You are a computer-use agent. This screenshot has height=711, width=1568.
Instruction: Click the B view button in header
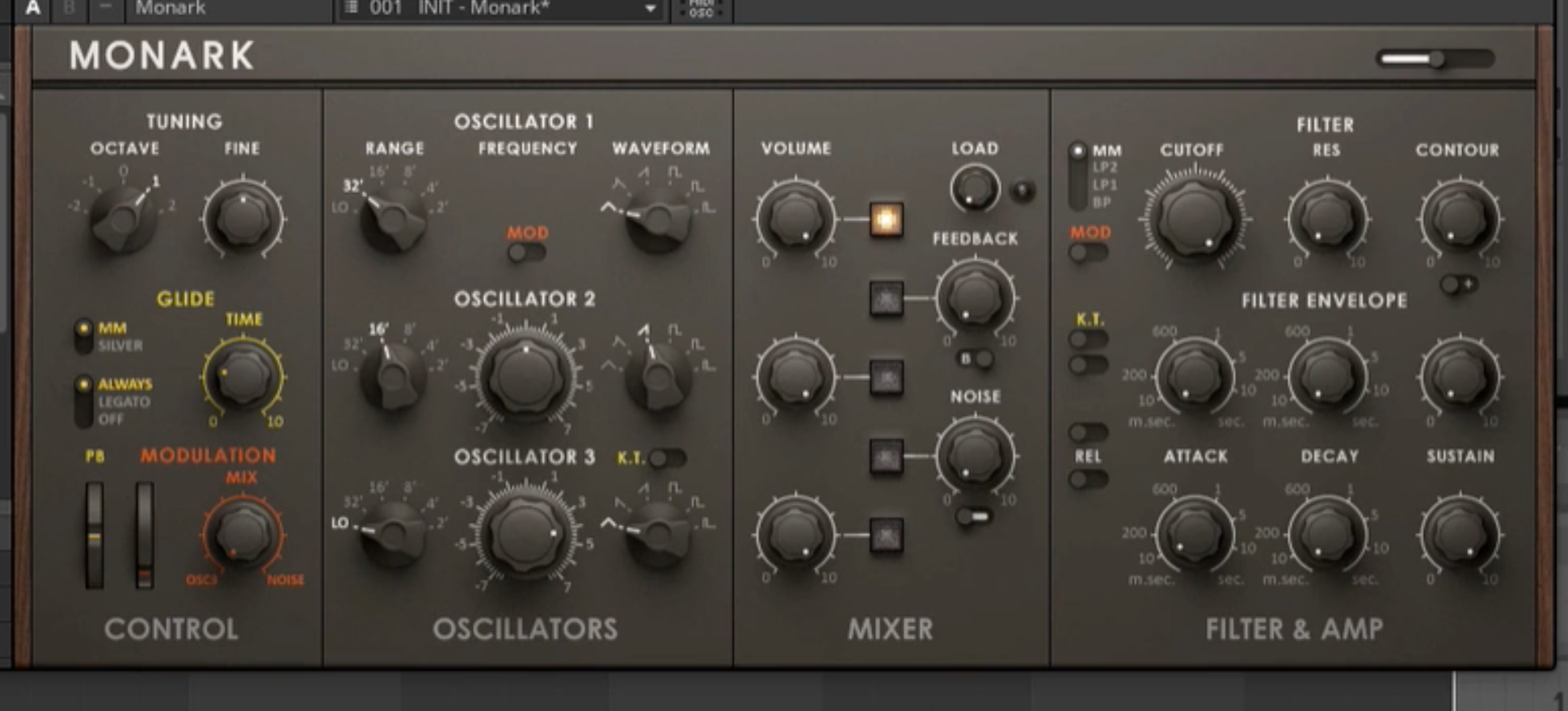[70, 8]
